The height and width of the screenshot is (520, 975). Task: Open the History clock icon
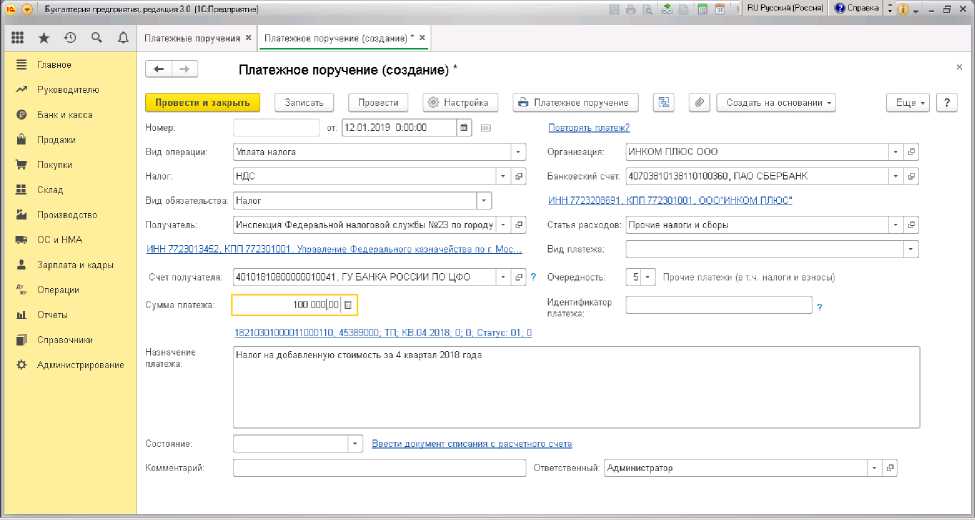pyautogui.click(x=70, y=39)
